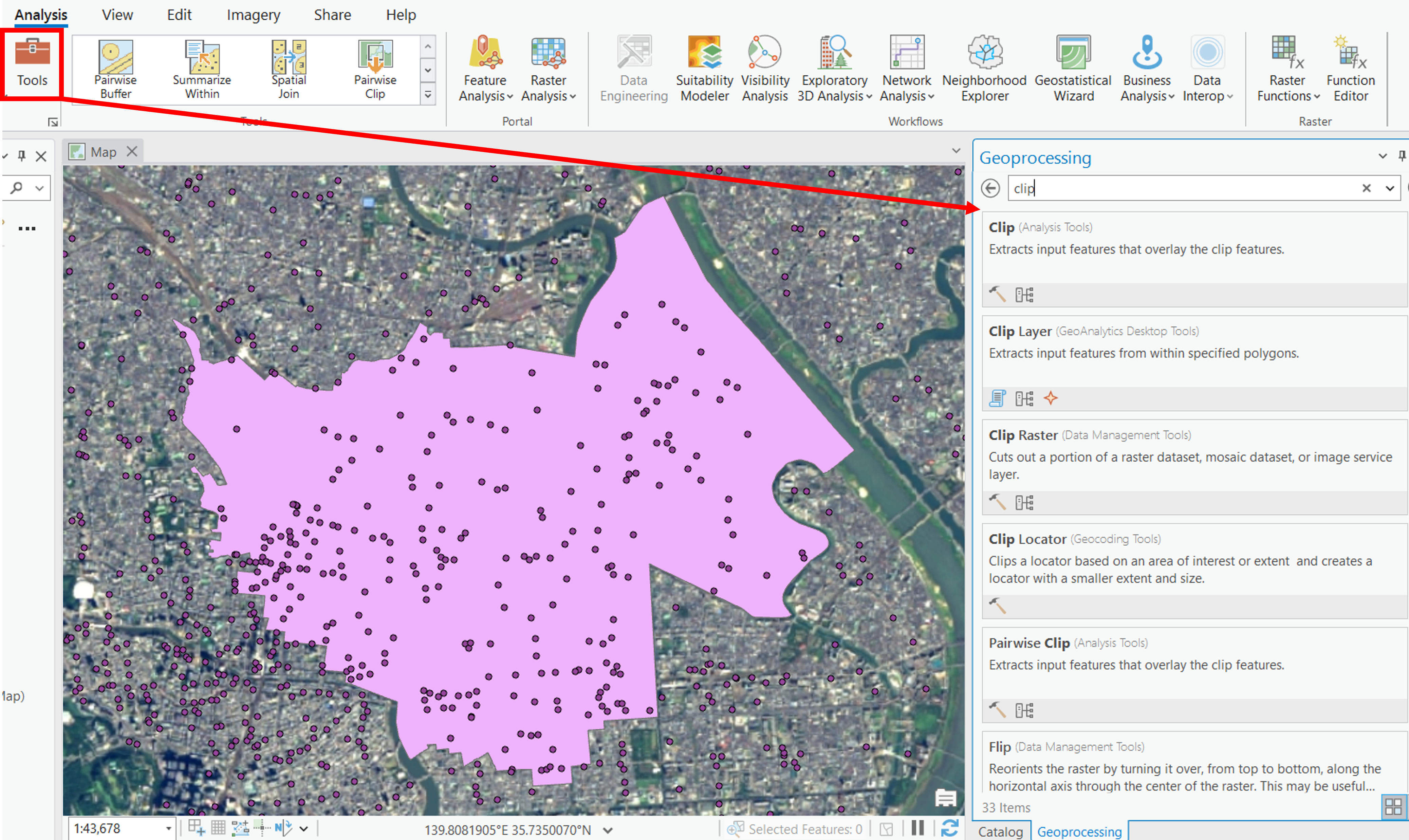The width and height of the screenshot is (1409, 840).
Task: Pause map drawing
Action: (917, 828)
